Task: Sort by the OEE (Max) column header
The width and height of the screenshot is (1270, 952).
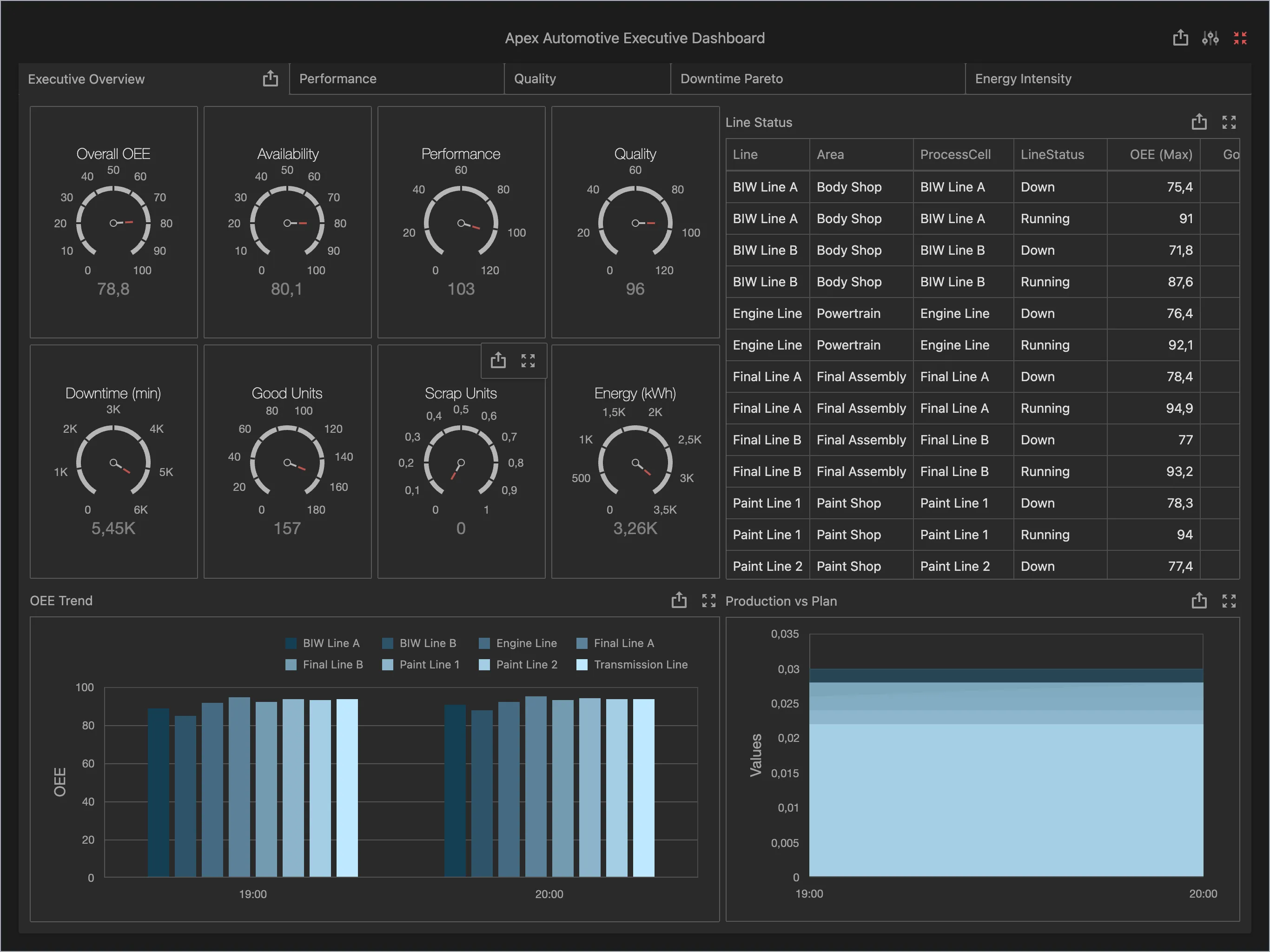Action: tap(1154, 154)
